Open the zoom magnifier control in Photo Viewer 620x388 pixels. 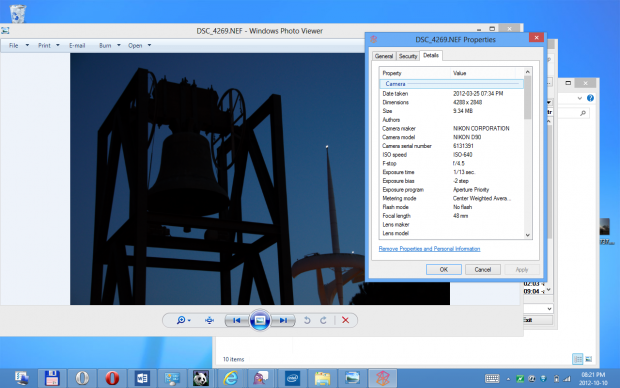[183, 320]
